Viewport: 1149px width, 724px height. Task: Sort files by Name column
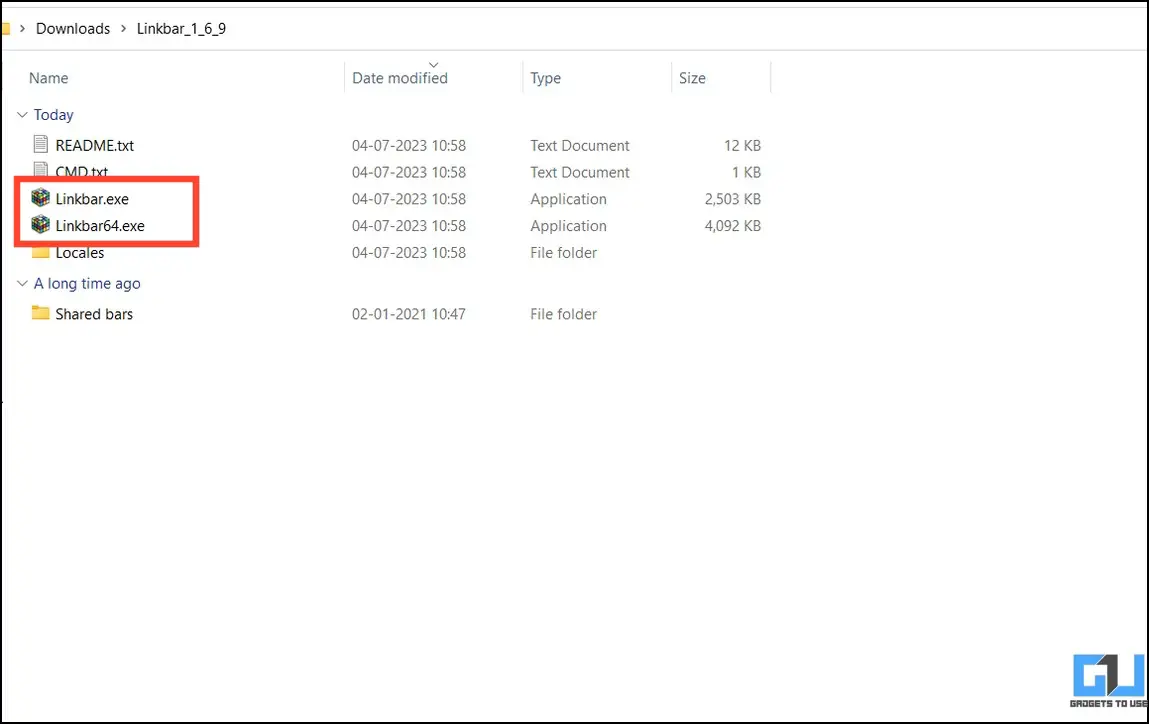pyautogui.click(x=48, y=78)
